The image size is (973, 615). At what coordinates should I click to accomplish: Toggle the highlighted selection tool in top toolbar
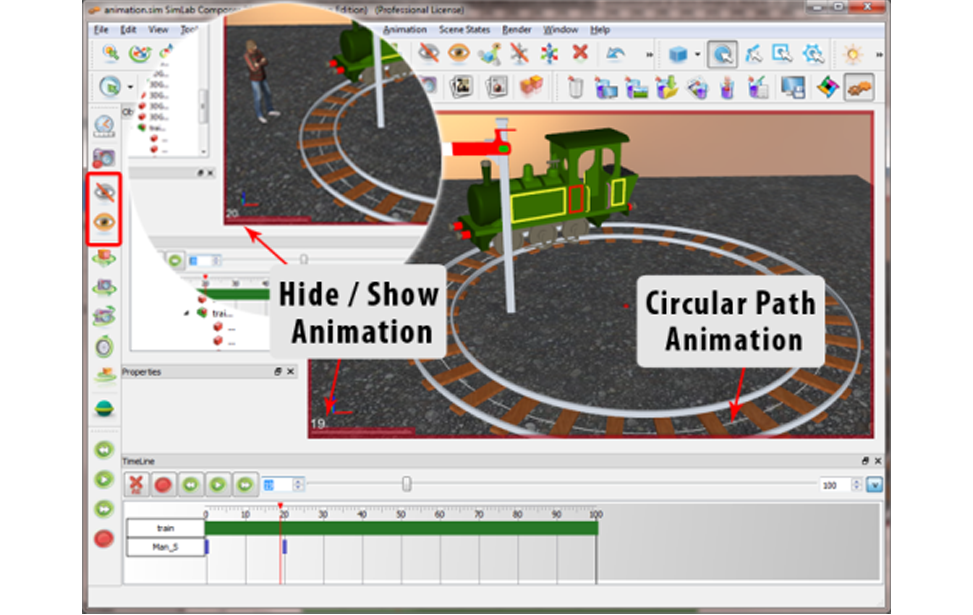pyautogui.click(x=722, y=54)
